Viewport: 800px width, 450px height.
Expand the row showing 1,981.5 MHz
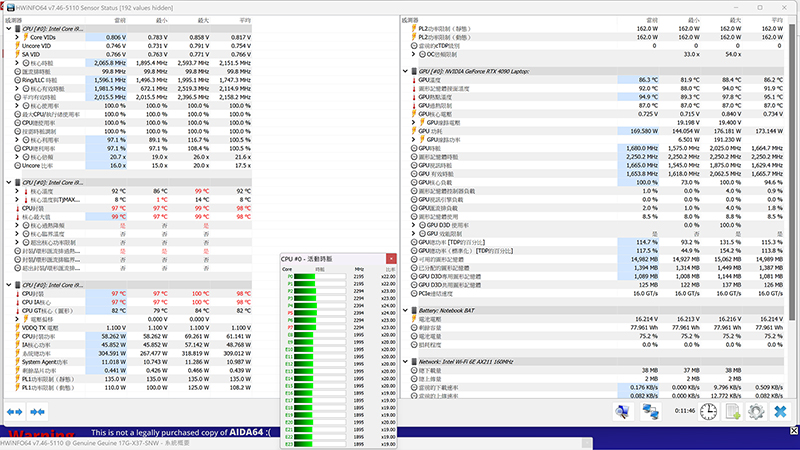point(17,89)
